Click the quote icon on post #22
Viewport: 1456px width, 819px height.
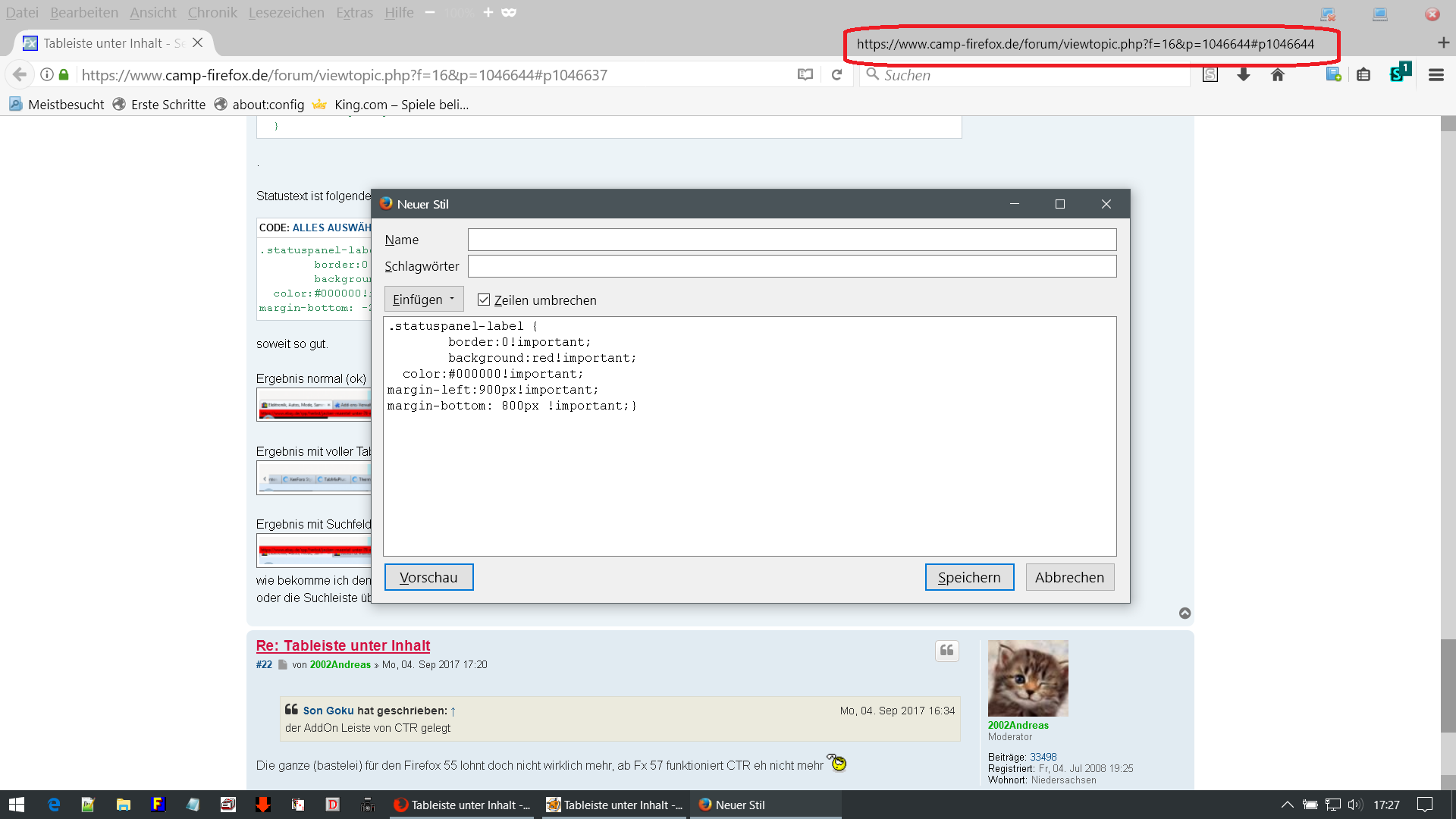946,651
